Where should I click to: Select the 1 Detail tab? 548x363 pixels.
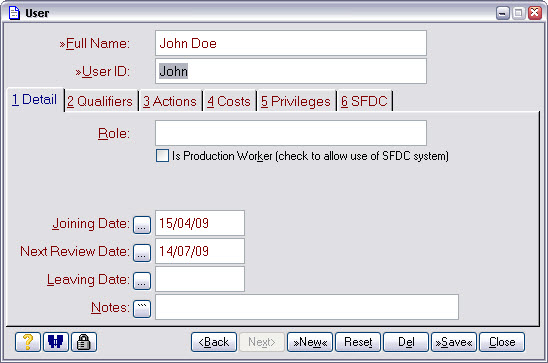(34, 100)
